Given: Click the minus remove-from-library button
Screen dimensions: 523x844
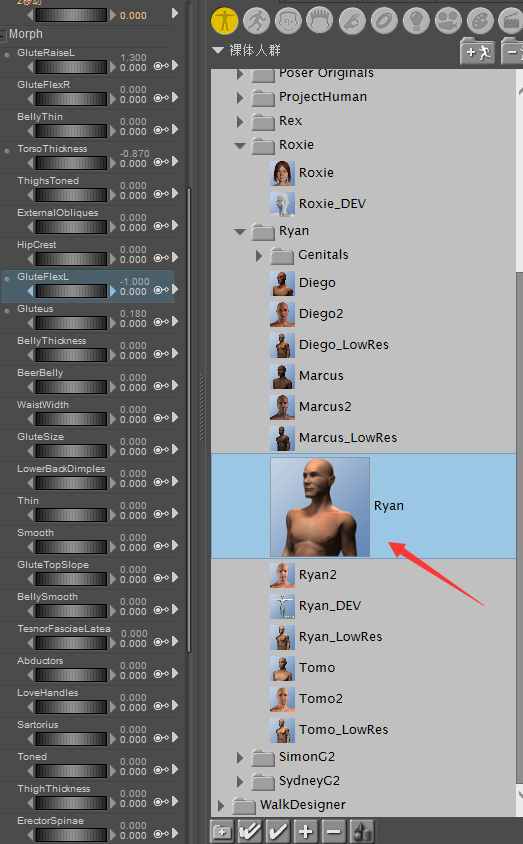Looking at the screenshot, I should [x=334, y=831].
